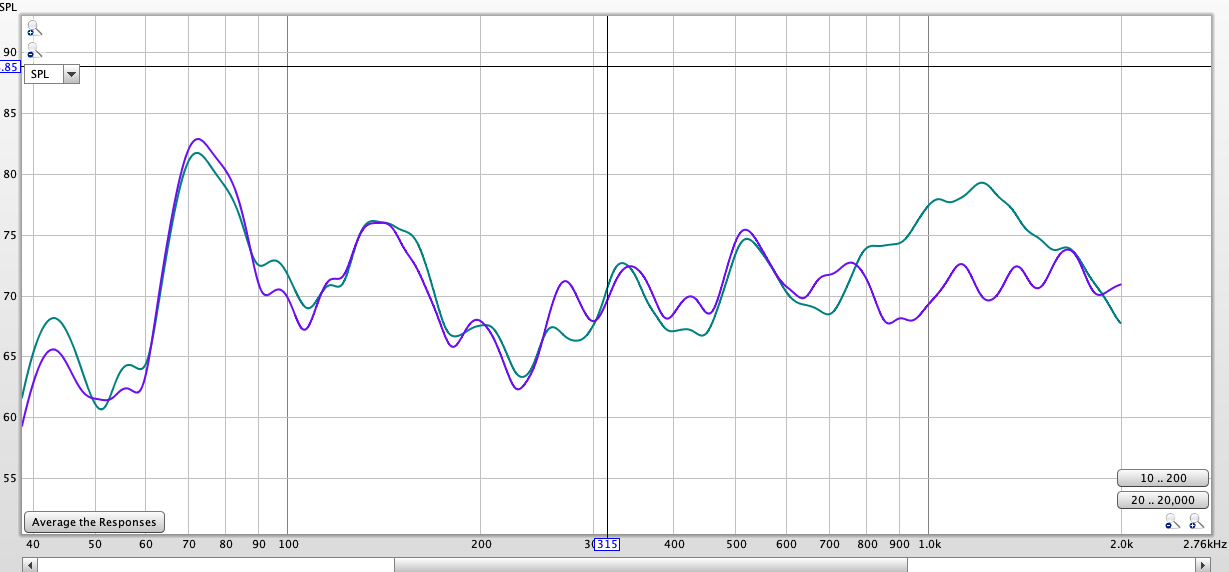Click the blue .85 level cursor readout
This screenshot has width=1229, height=572.
tap(10, 67)
